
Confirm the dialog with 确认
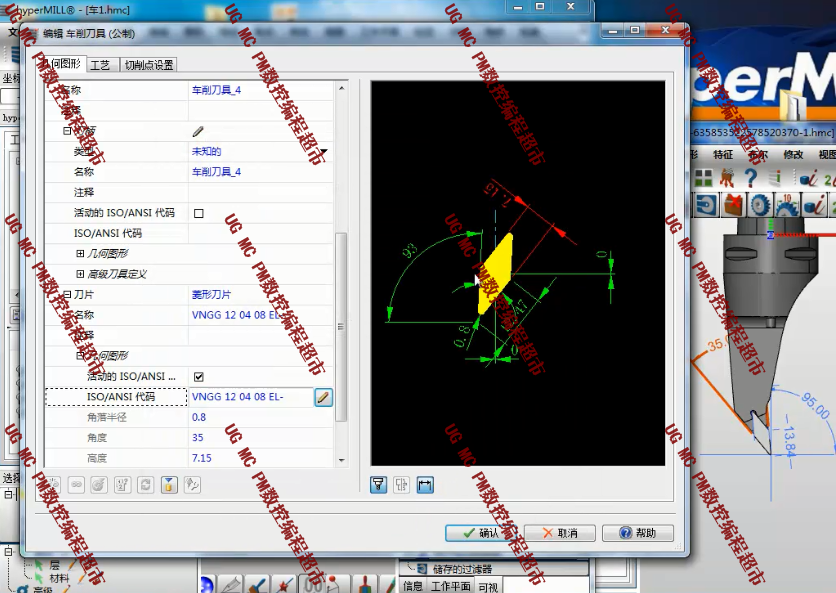pos(482,533)
